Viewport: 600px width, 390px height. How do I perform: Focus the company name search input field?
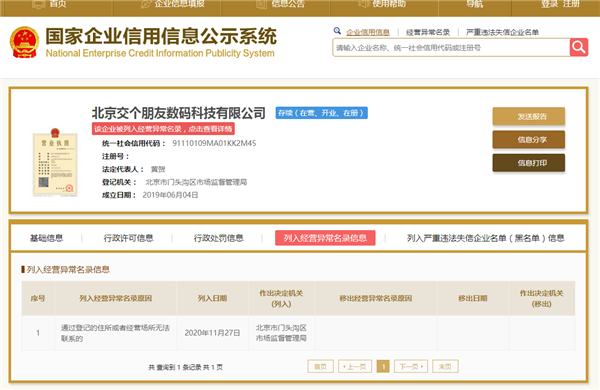pyautogui.click(x=451, y=48)
